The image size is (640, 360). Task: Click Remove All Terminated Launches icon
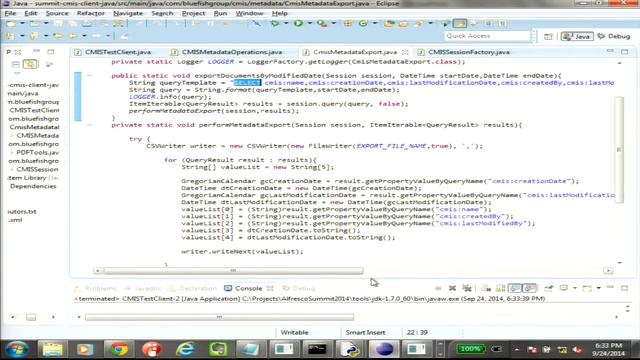click(x=467, y=288)
